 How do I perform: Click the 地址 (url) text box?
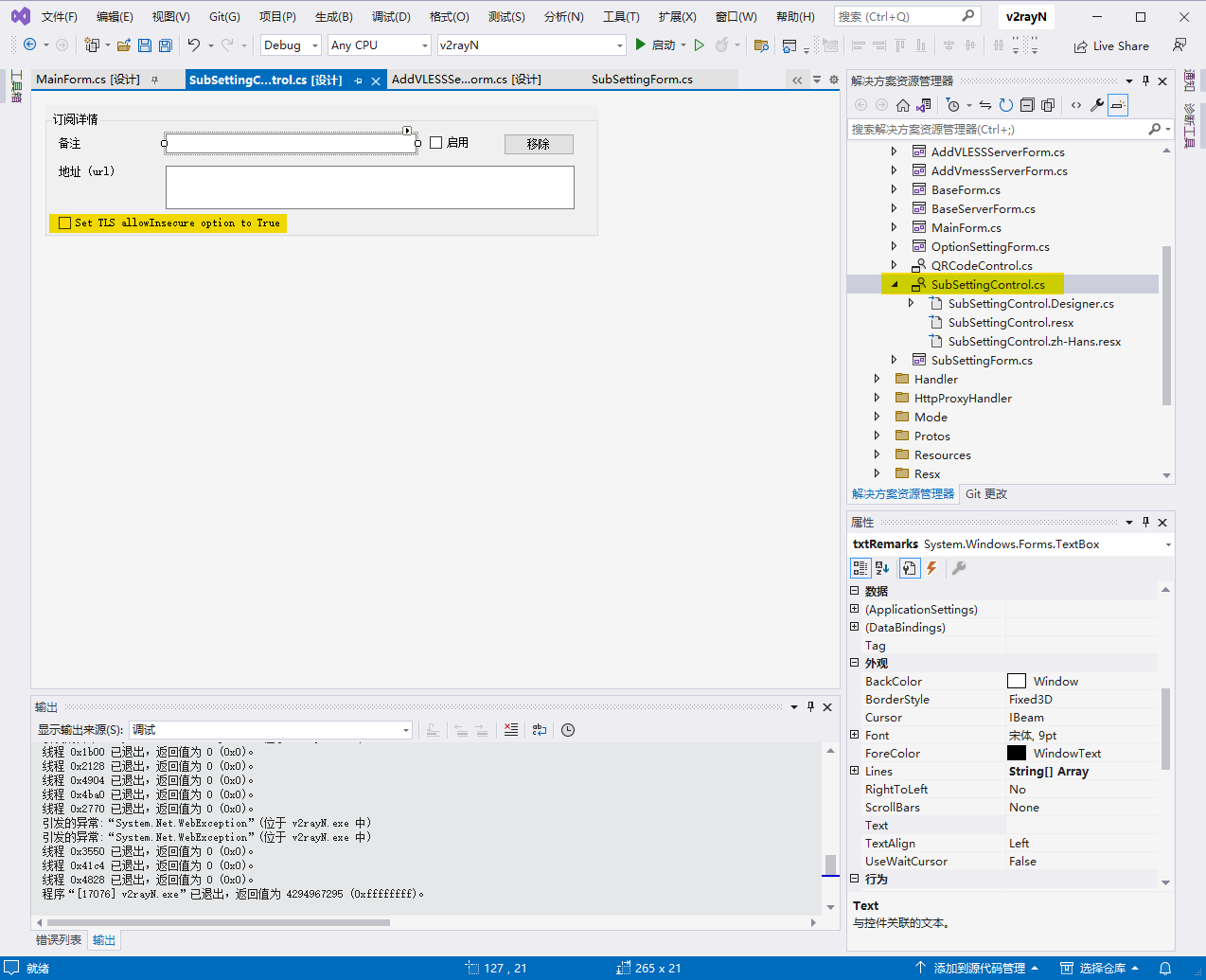[369, 187]
